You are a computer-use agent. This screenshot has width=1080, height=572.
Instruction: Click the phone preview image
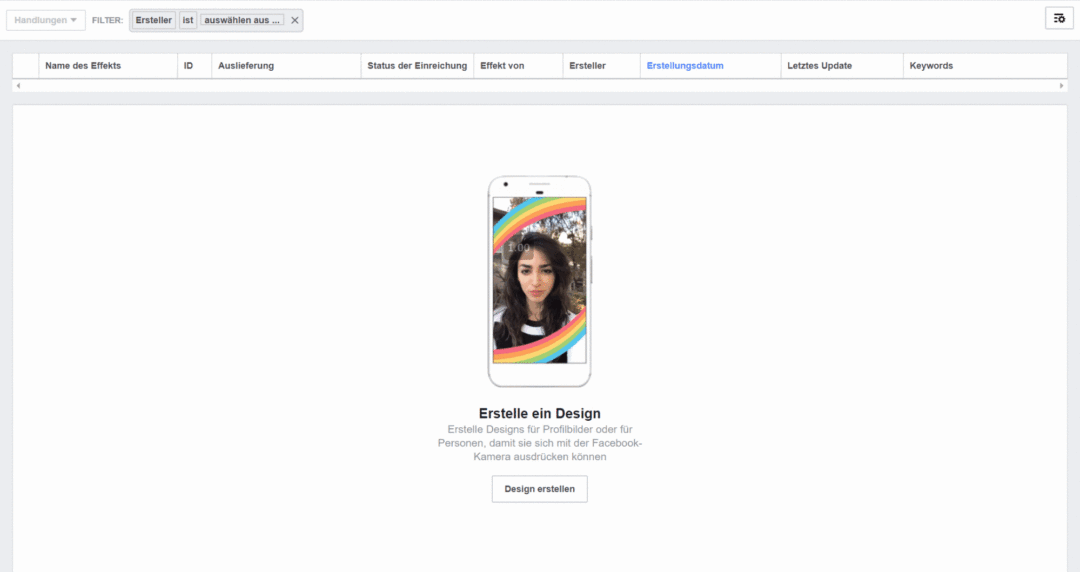[539, 281]
